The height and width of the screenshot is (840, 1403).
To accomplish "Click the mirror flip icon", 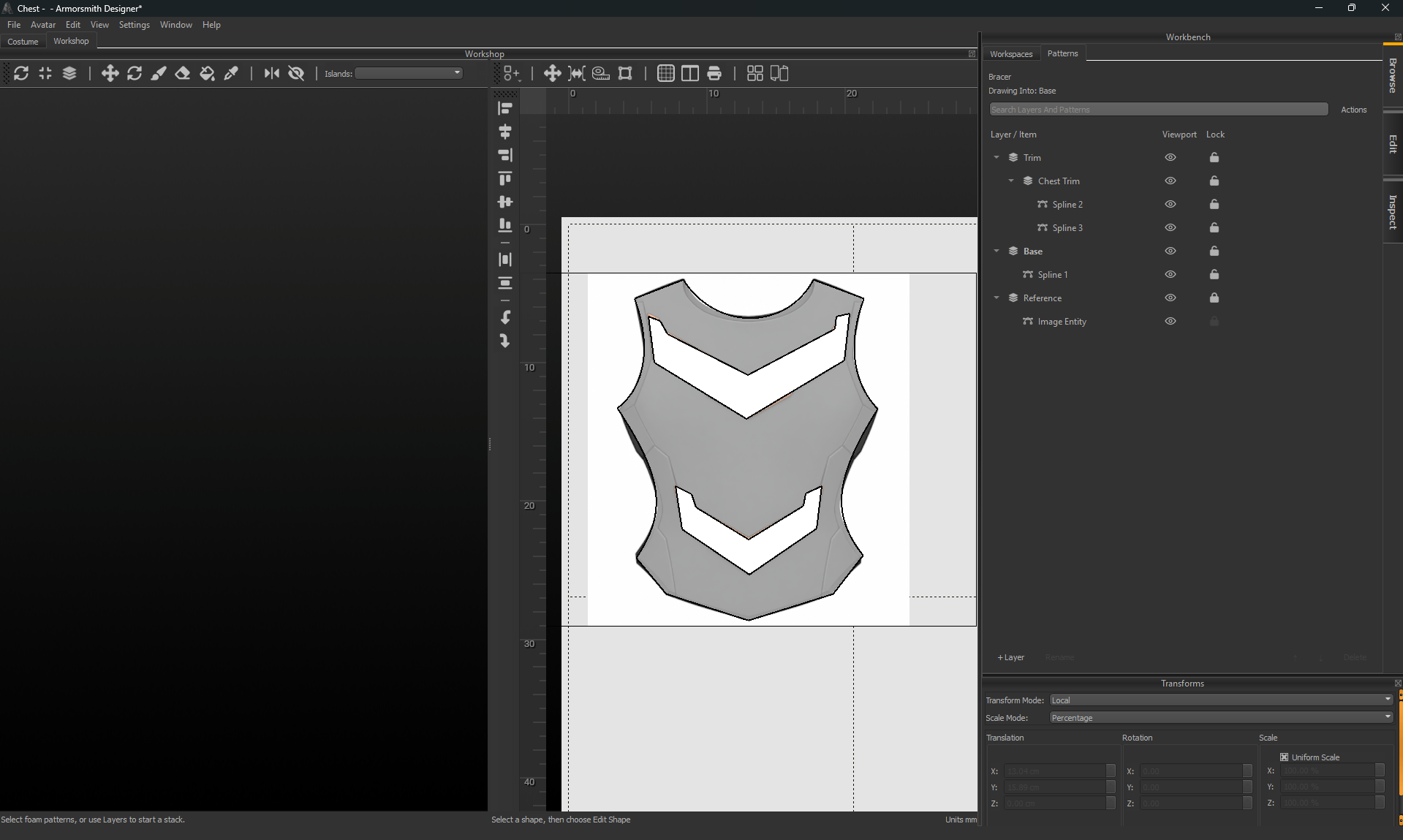I will coord(272,73).
